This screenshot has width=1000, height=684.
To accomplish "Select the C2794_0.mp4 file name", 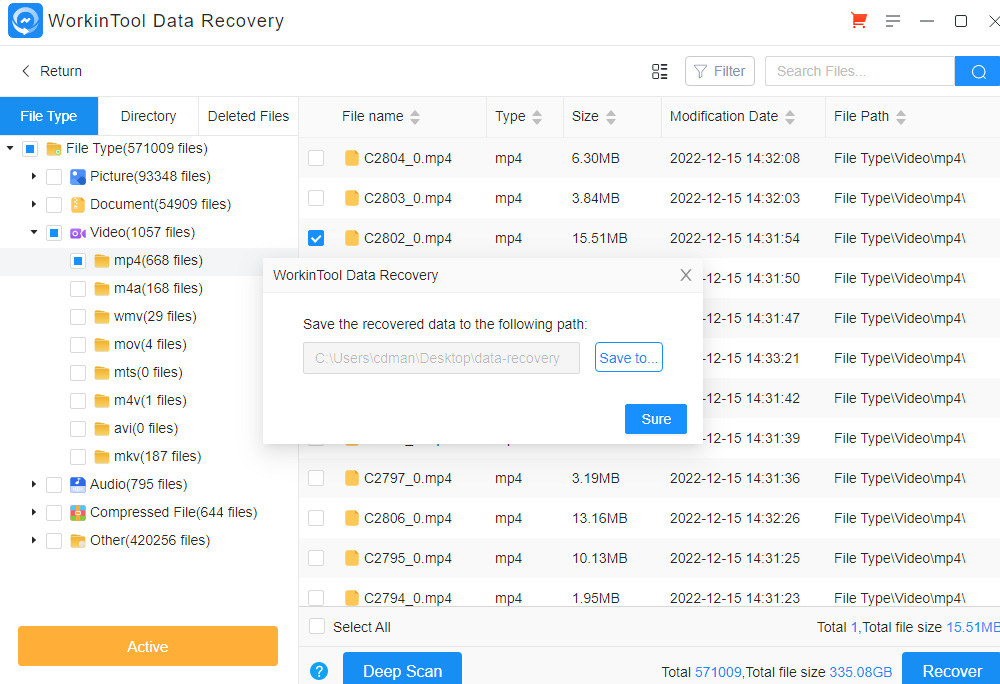I will [408, 598].
